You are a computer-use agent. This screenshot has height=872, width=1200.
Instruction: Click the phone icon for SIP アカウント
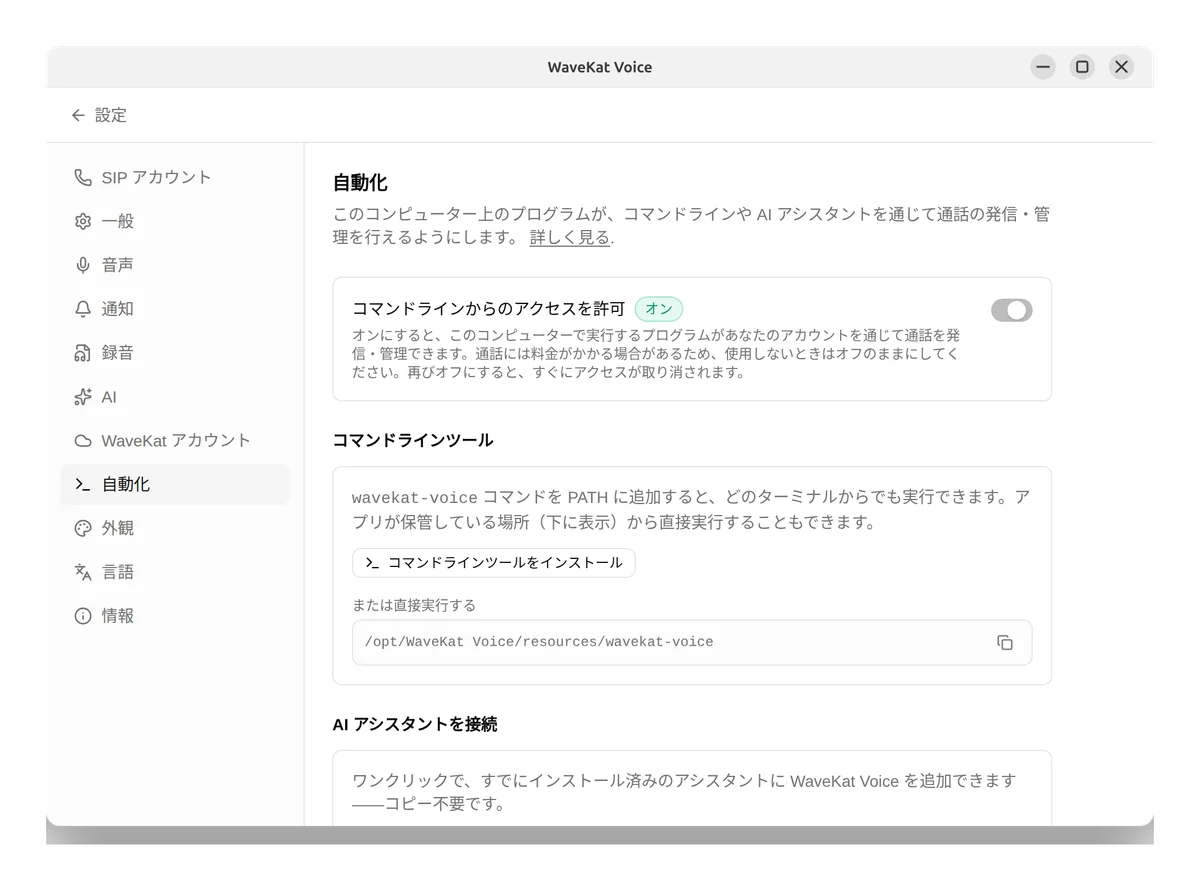tap(83, 177)
